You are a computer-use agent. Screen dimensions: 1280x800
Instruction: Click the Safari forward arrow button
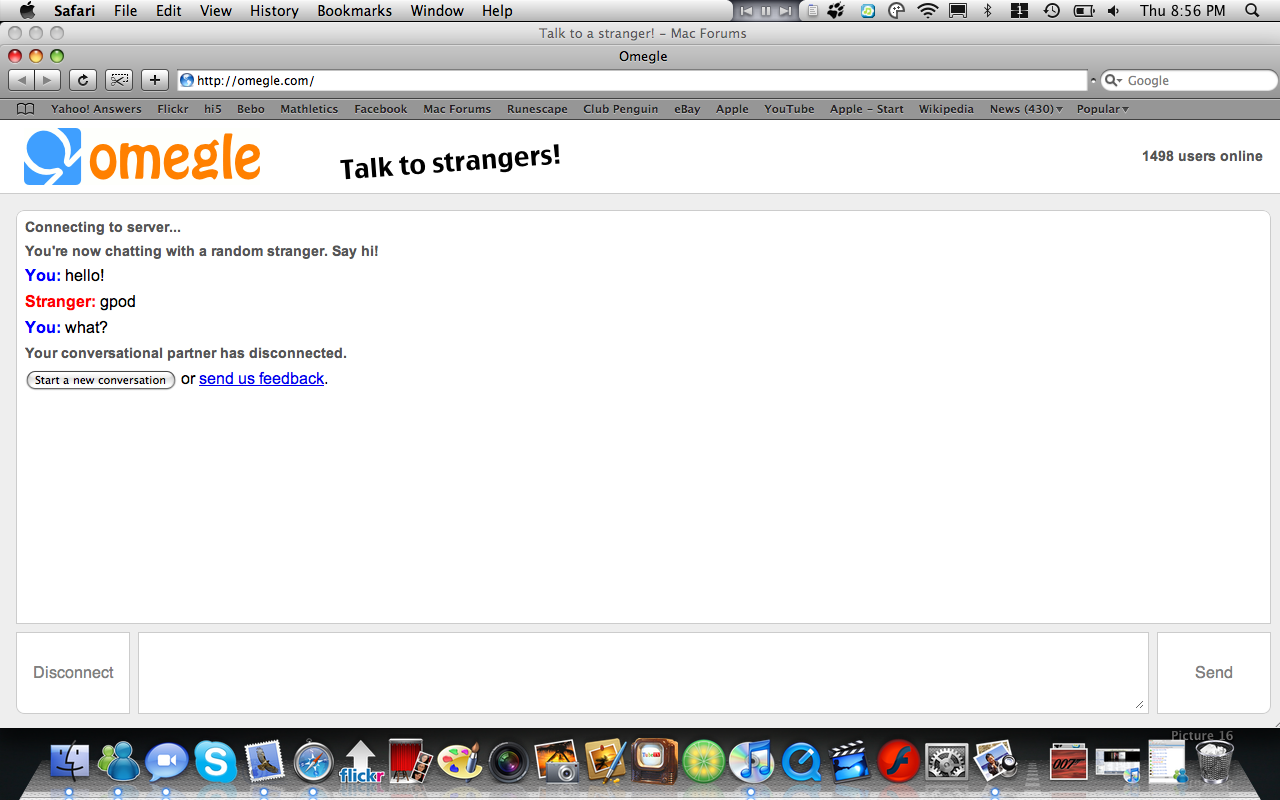coord(48,80)
